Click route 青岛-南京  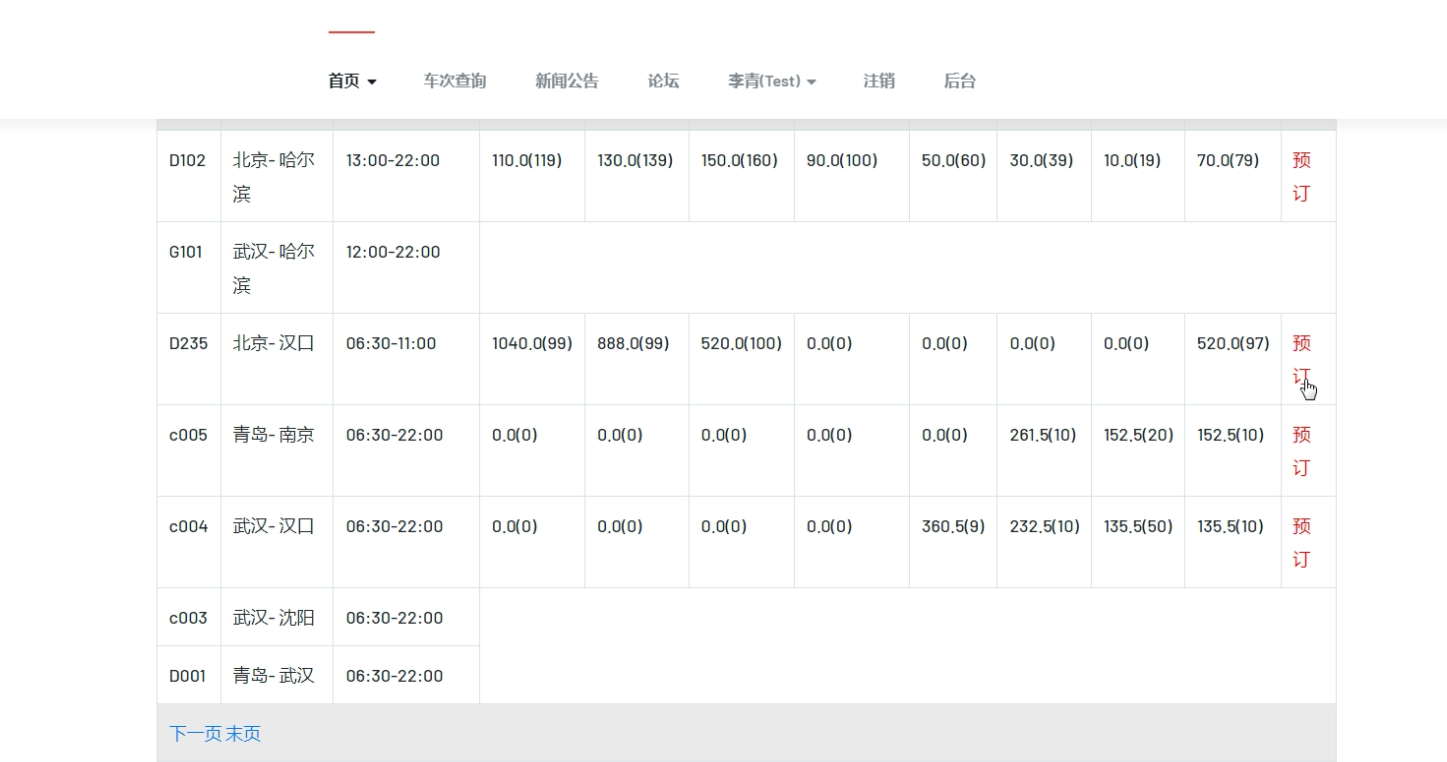274,435
